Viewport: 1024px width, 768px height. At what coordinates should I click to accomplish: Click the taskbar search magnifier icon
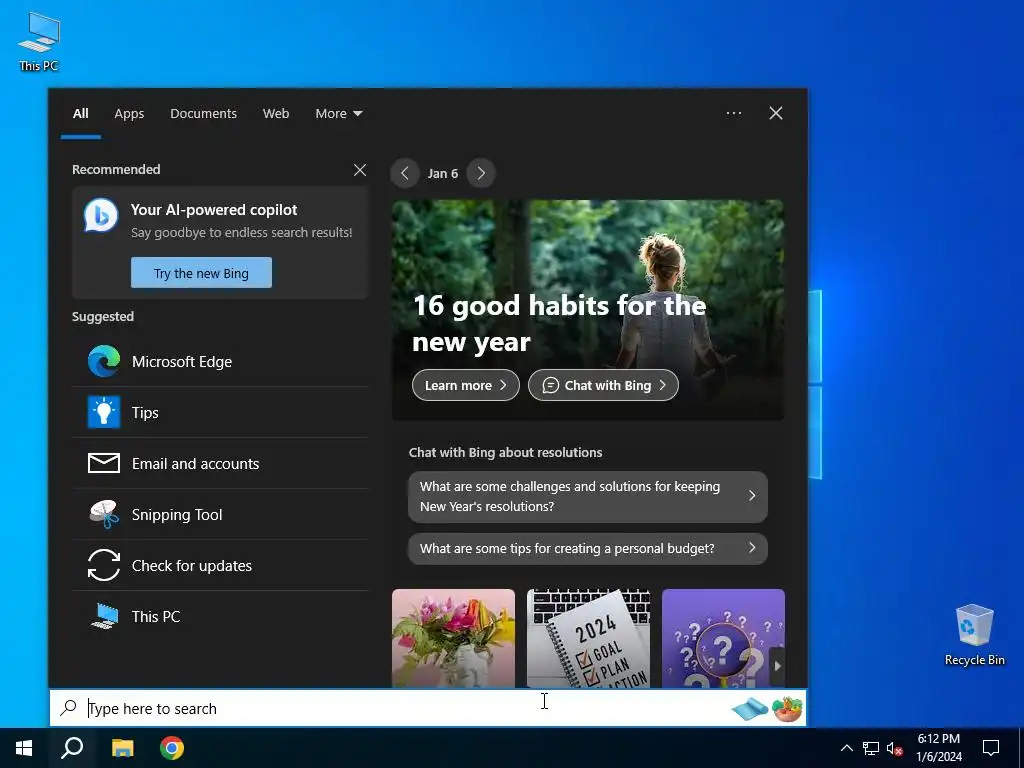(x=72, y=748)
